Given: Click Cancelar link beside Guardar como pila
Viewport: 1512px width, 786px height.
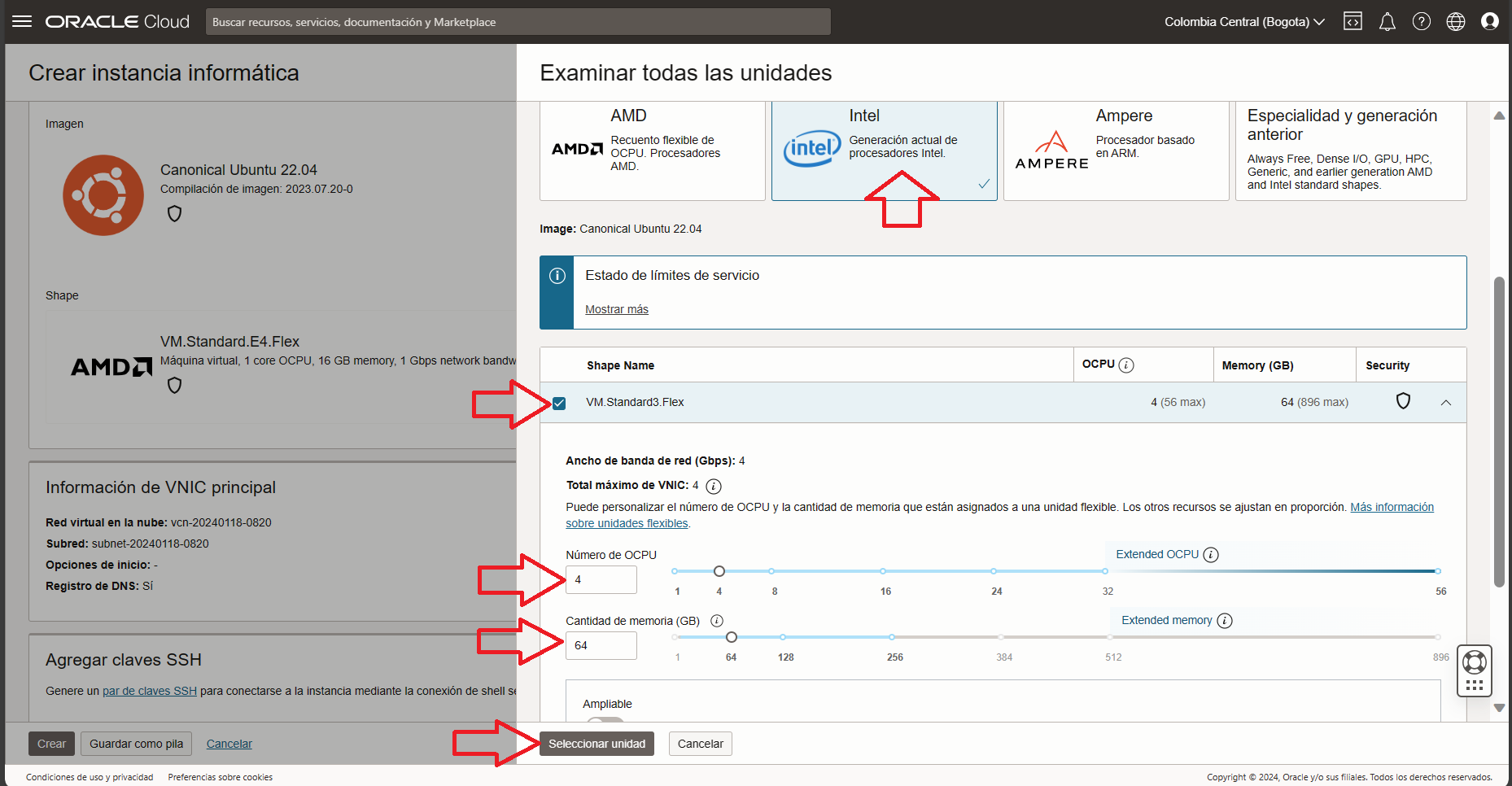Looking at the screenshot, I should (229, 744).
